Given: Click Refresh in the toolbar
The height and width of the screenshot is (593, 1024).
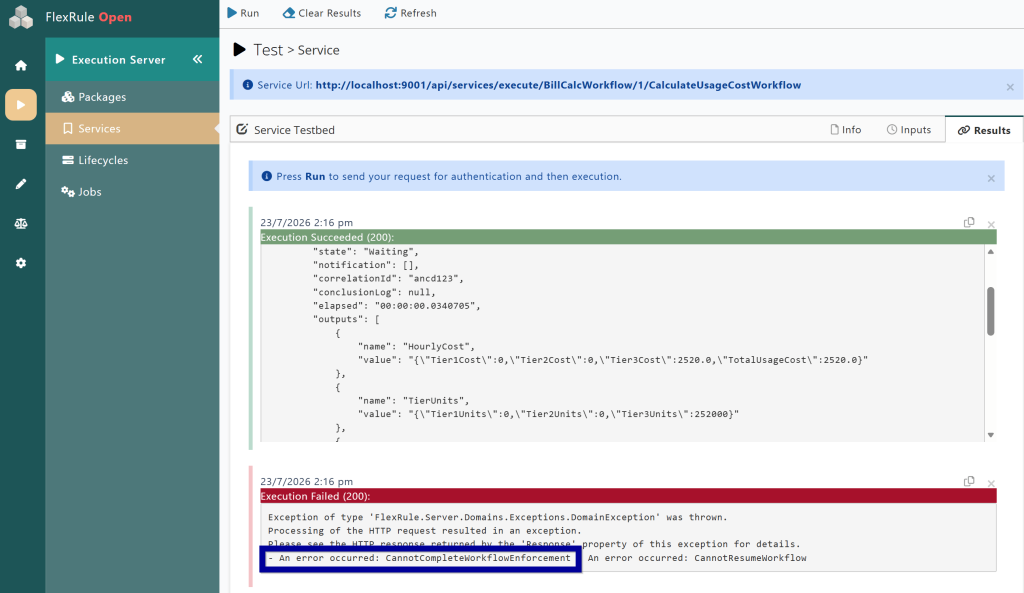Looking at the screenshot, I should point(411,13).
